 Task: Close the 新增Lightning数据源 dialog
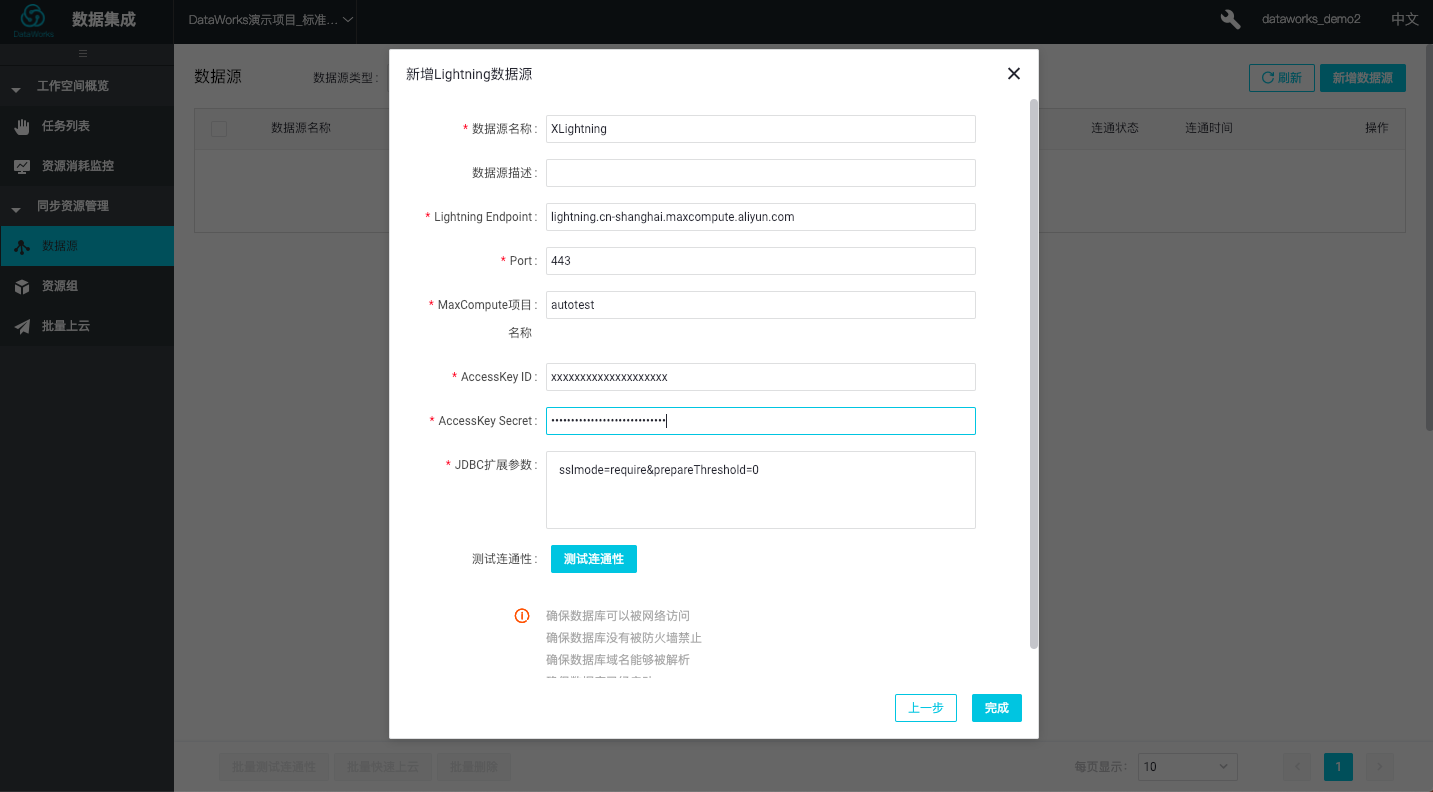coord(1014,74)
